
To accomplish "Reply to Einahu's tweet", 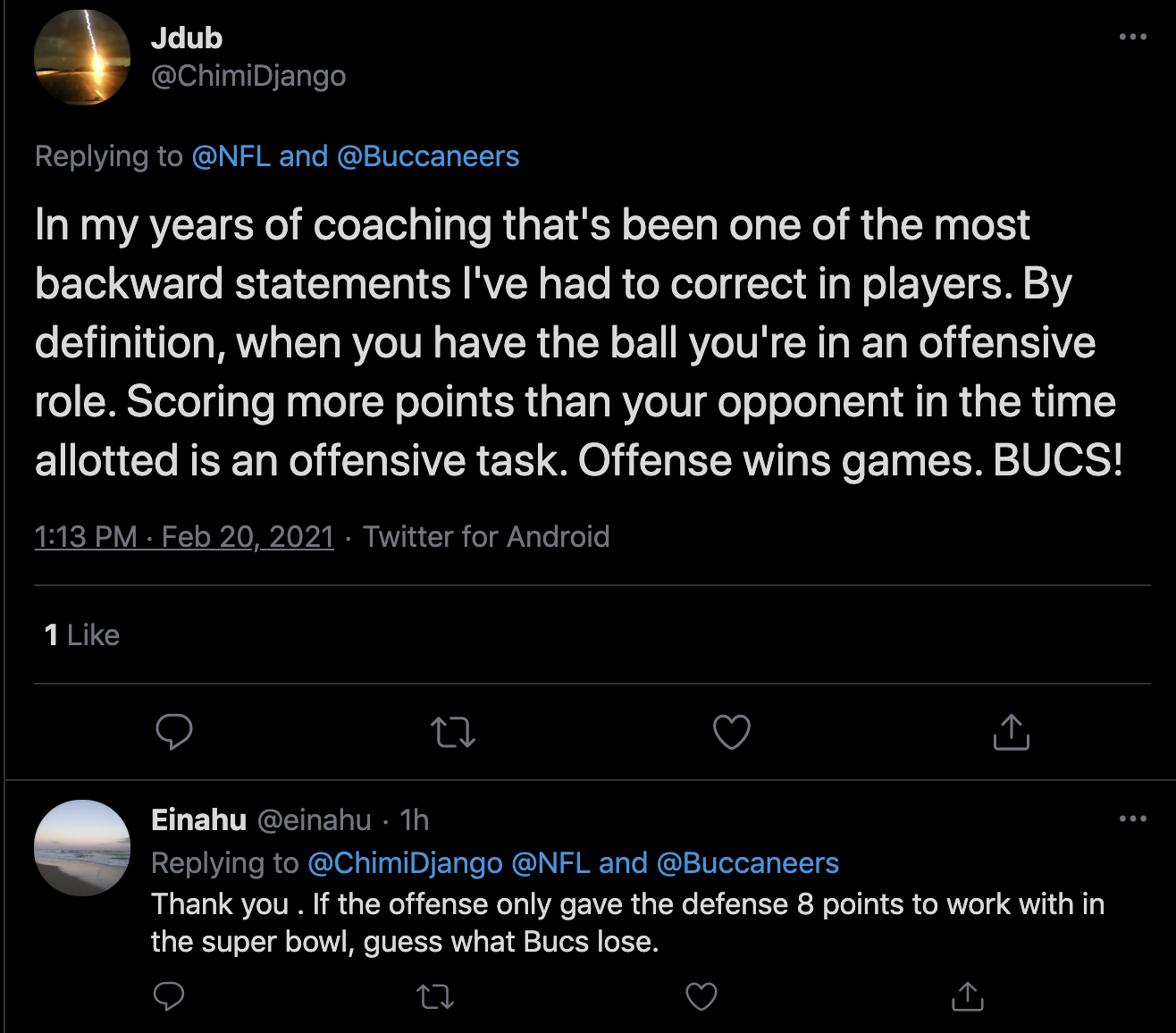I will coord(169,995).
